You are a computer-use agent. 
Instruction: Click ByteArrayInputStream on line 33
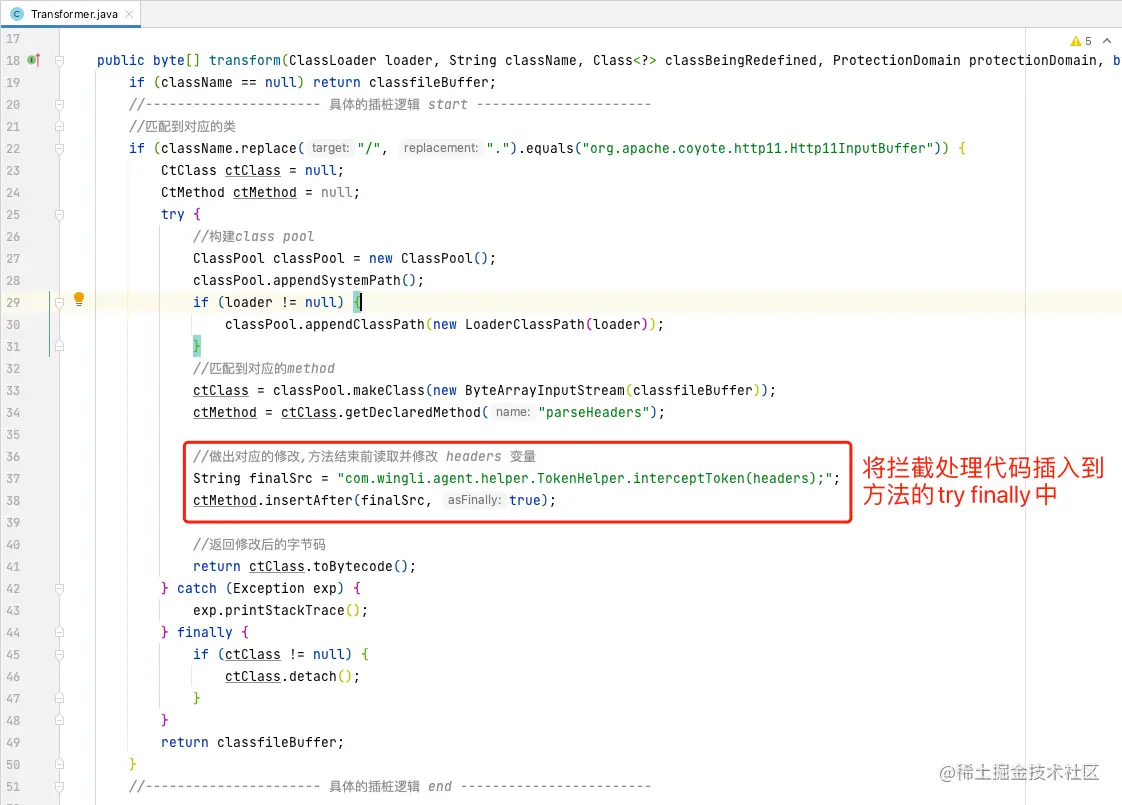coord(545,390)
